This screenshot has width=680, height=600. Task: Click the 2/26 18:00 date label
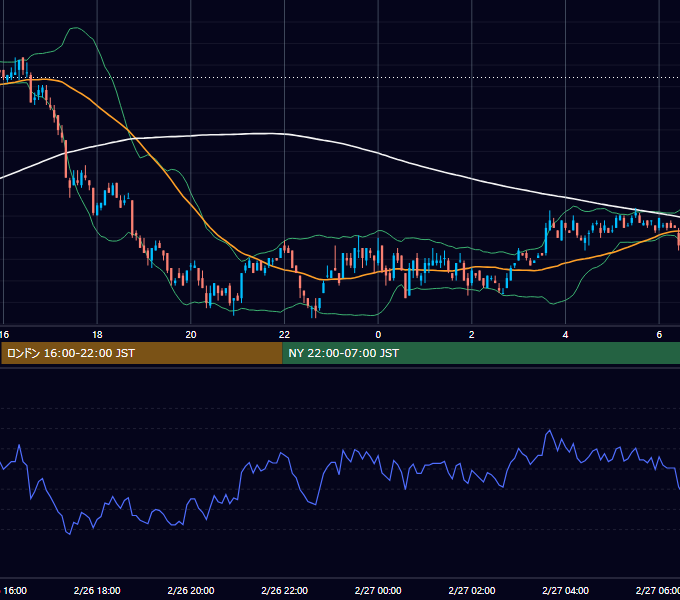point(97,590)
